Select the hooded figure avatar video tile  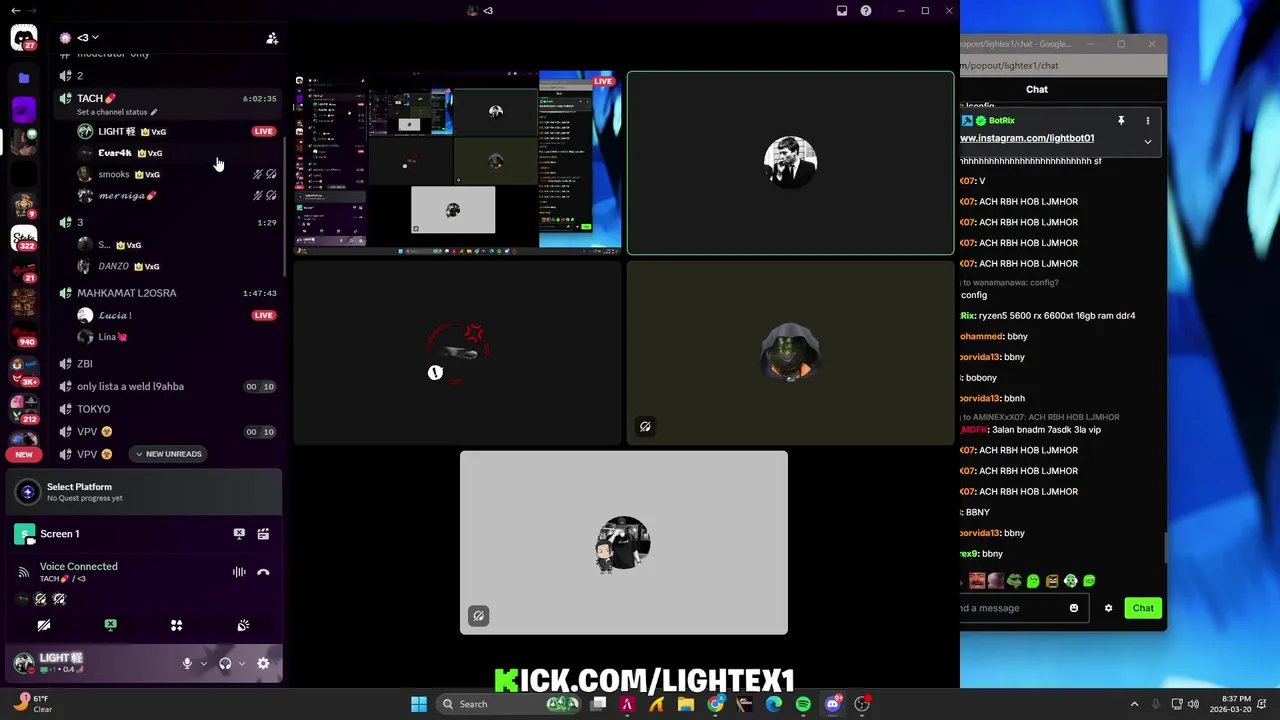coord(790,353)
